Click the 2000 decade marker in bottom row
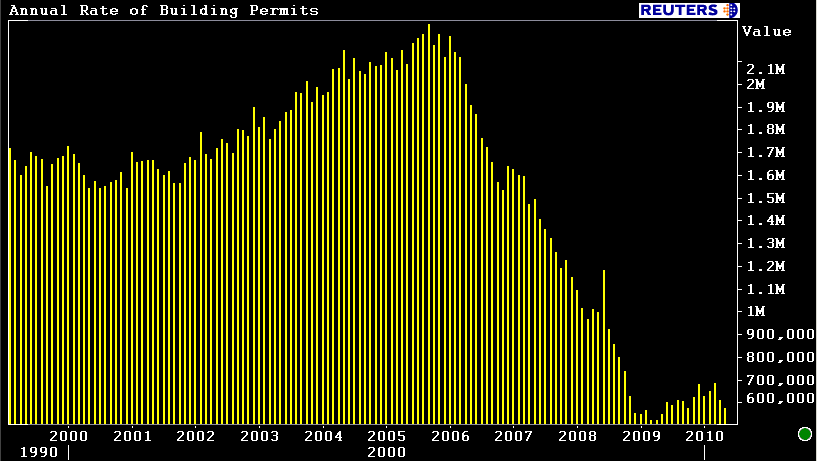The image size is (817, 461). [386, 452]
